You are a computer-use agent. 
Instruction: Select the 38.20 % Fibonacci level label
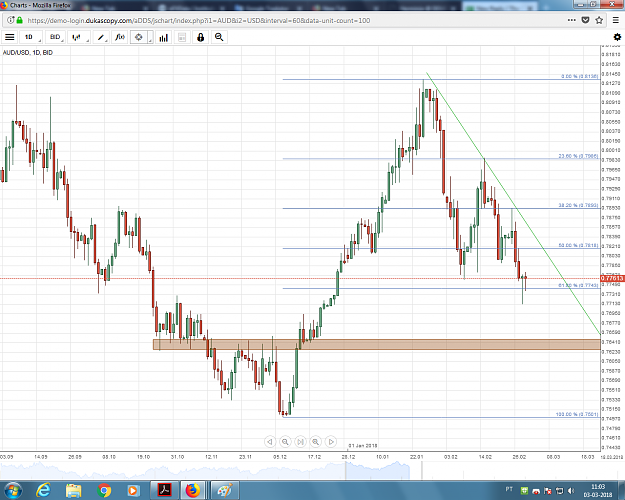[578, 205]
